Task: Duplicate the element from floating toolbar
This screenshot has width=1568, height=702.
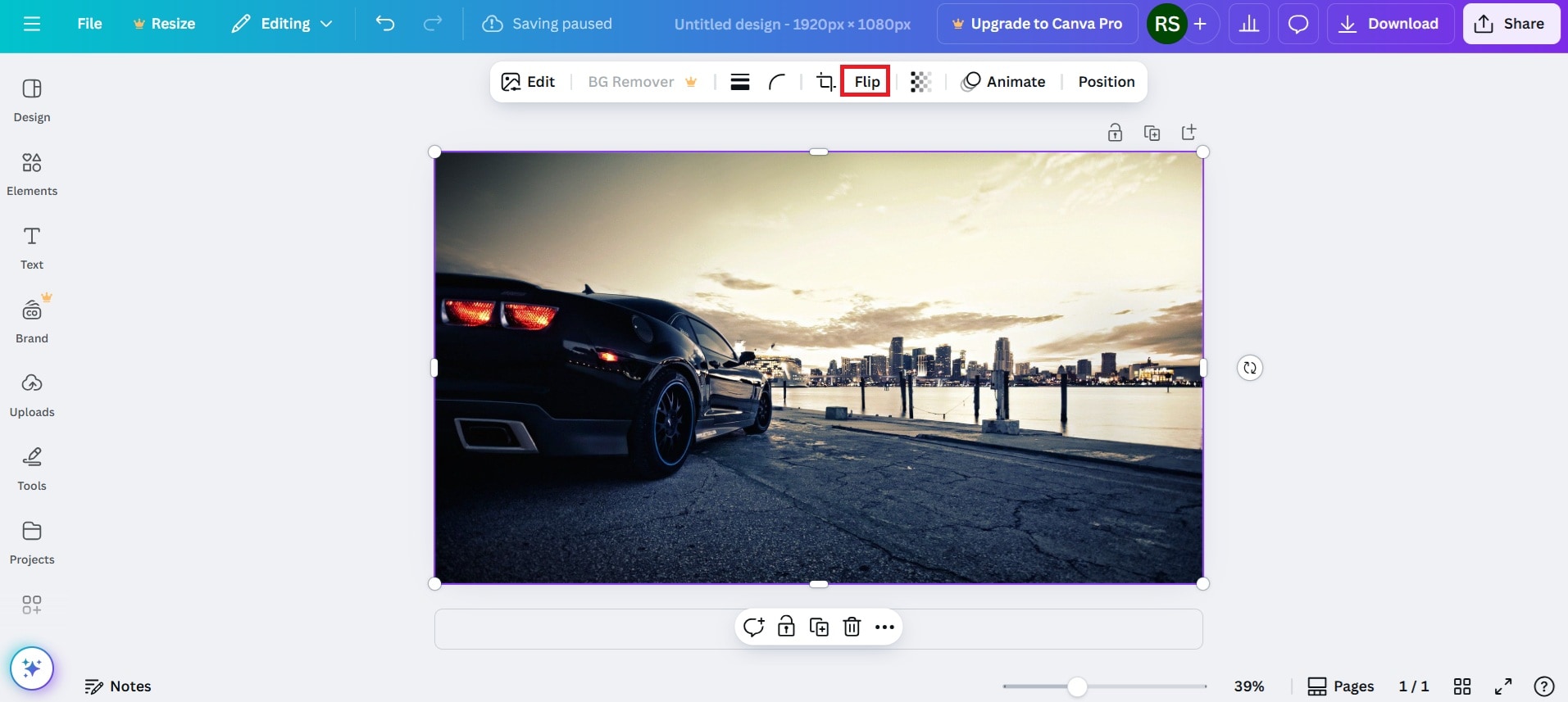Action: pos(819,627)
